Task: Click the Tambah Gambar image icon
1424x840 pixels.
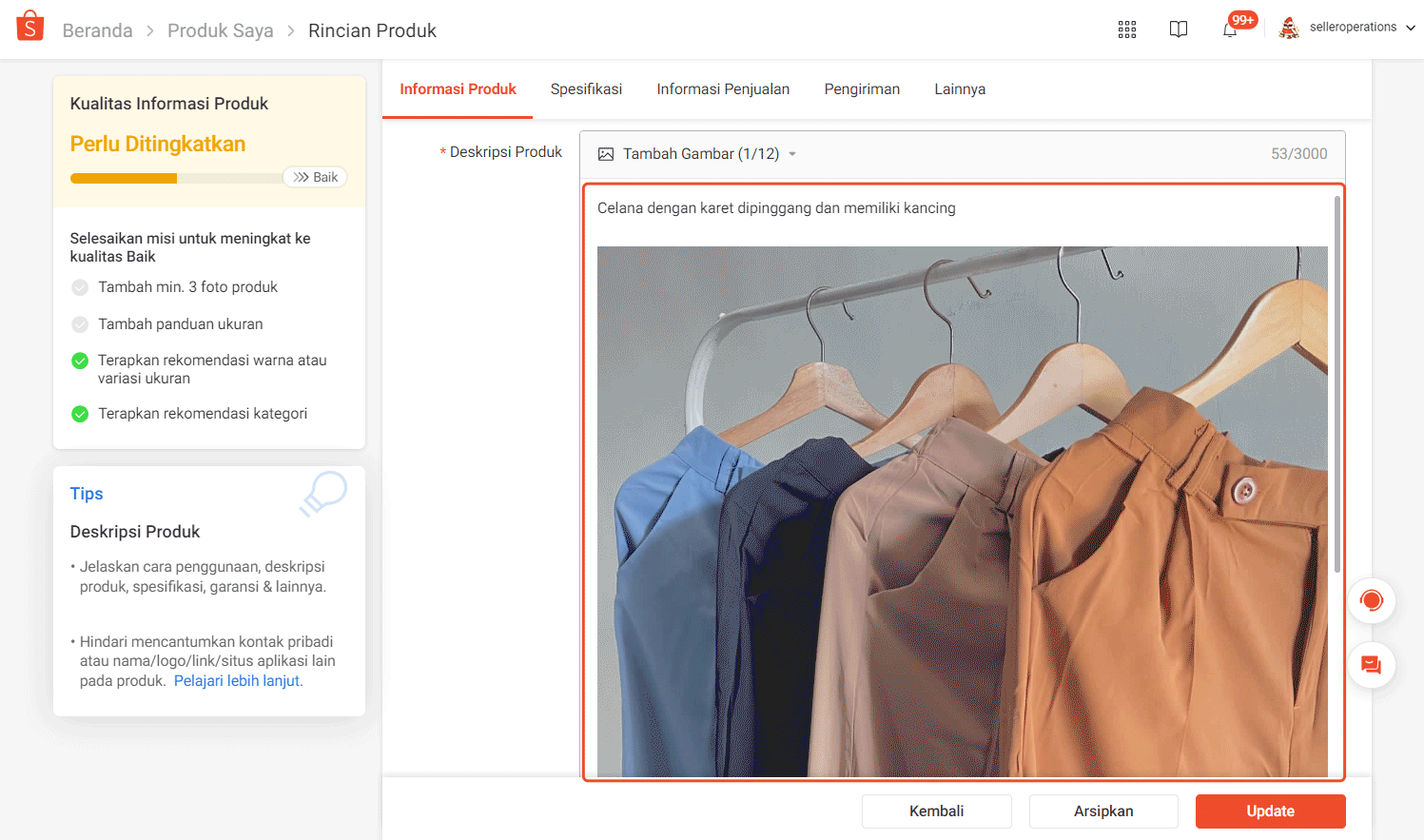Action: [604, 151]
